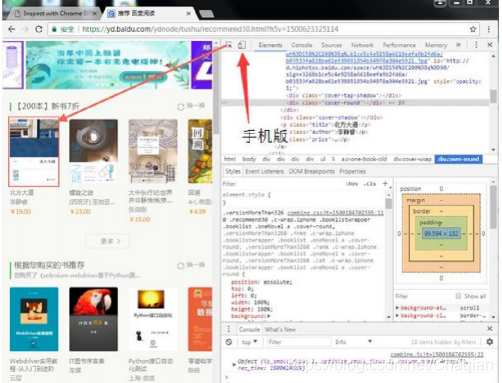
Task: Open the Memory tab
Action: (436, 45)
